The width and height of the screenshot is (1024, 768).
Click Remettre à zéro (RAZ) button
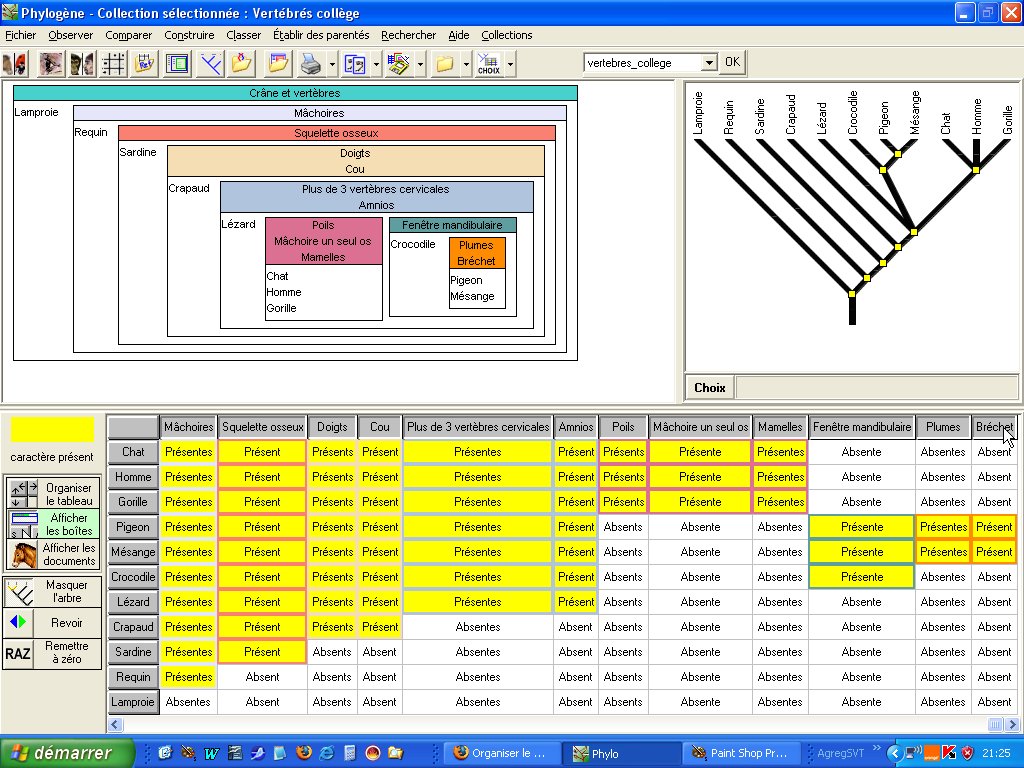coord(54,653)
